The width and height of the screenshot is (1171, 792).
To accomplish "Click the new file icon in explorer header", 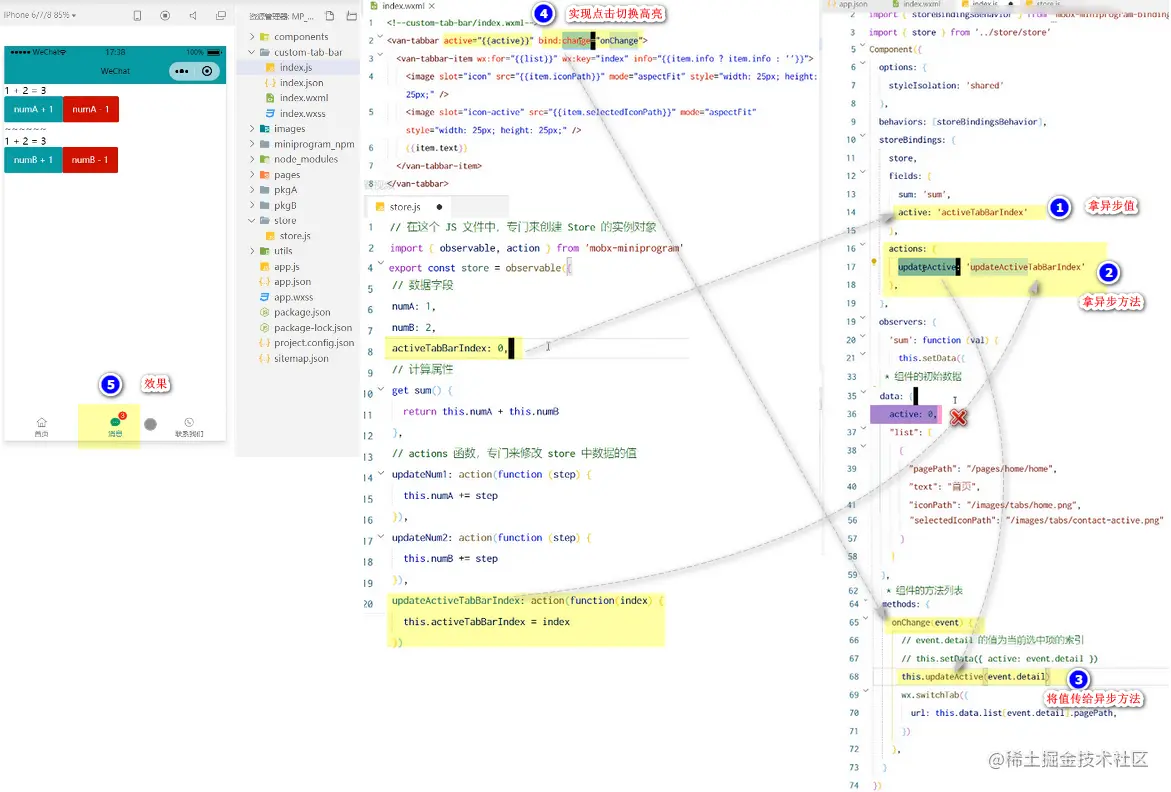I will 330,16.
